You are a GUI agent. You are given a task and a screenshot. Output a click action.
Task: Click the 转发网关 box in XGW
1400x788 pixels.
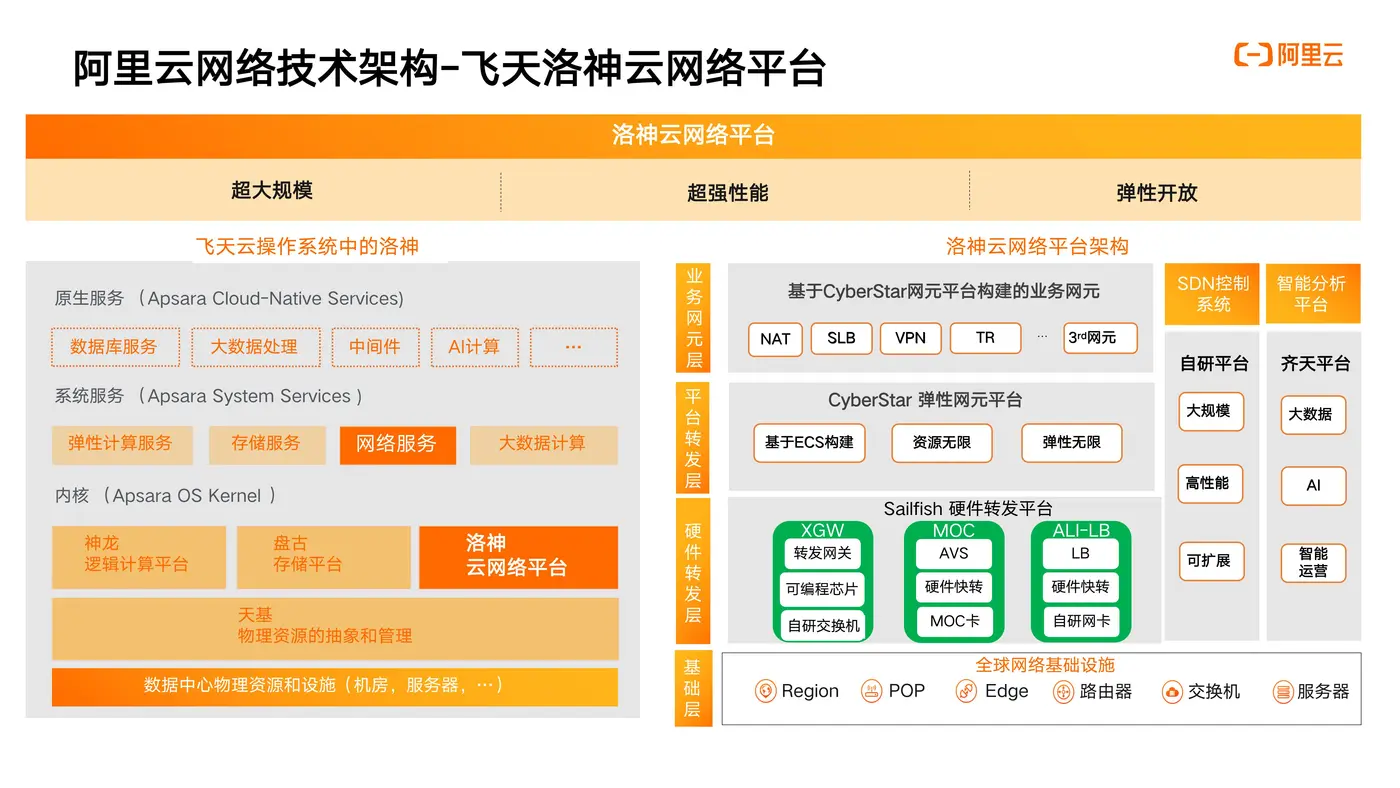coord(822,554)
